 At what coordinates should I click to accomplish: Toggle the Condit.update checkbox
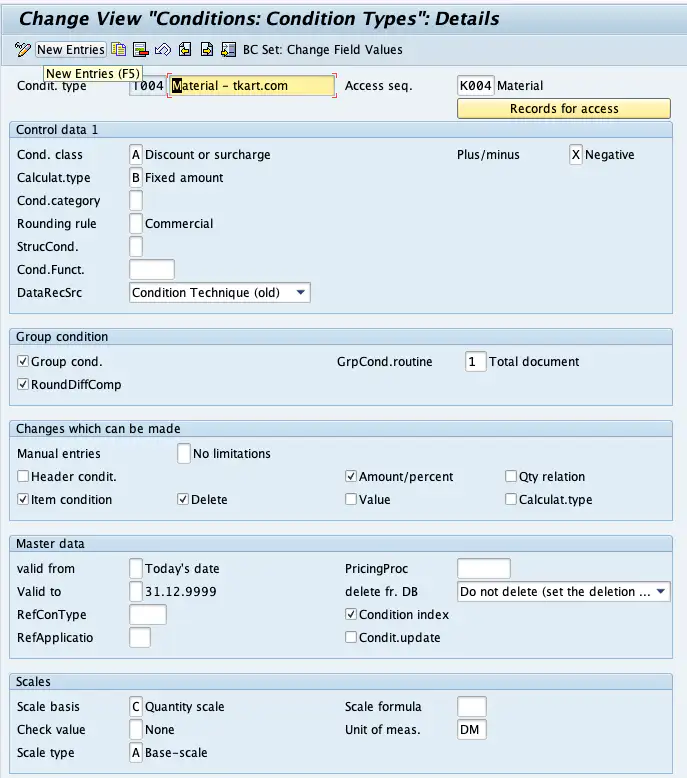[351, 637]
